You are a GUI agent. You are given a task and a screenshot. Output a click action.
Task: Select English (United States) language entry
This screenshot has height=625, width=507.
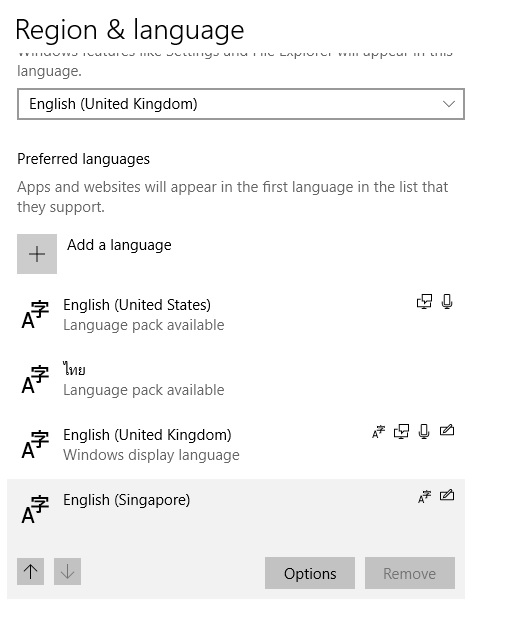click(x=236, y=314)
